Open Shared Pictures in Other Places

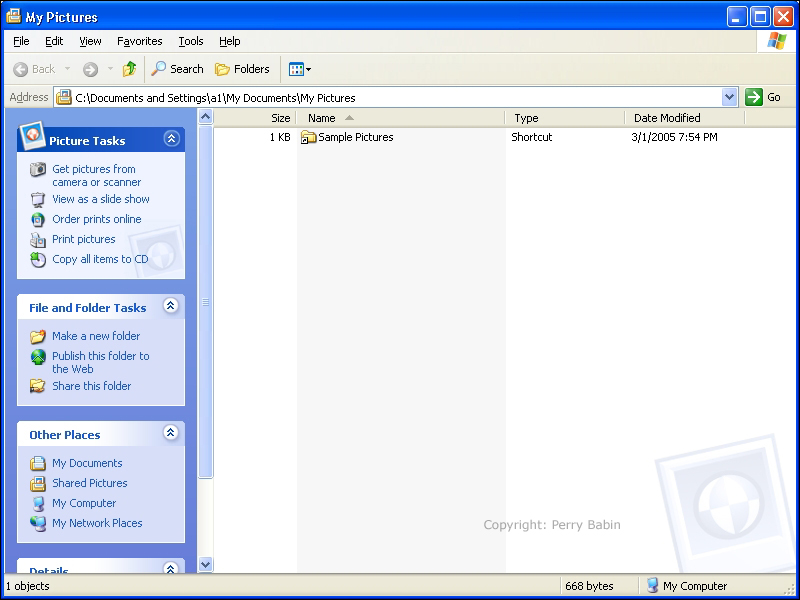90,483
